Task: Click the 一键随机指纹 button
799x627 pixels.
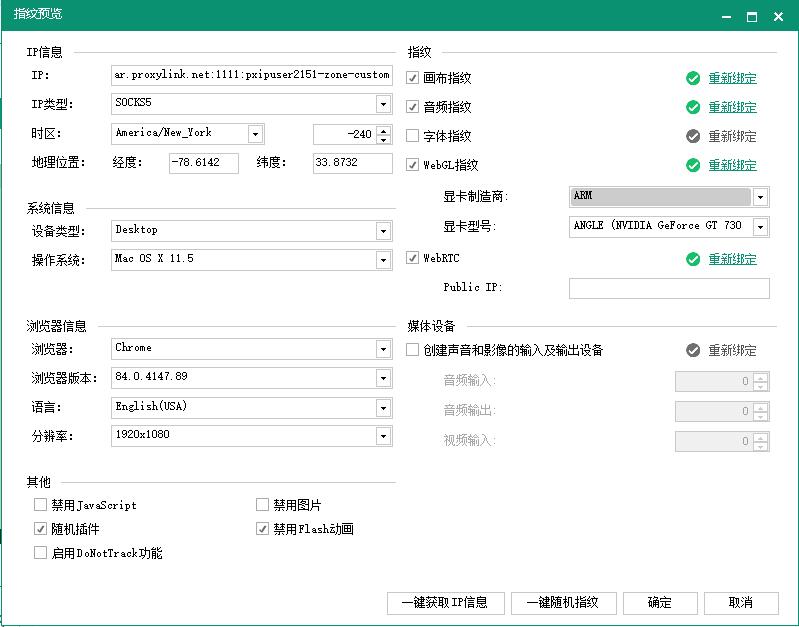Action: pyautogui.click(x=564, y=603)
